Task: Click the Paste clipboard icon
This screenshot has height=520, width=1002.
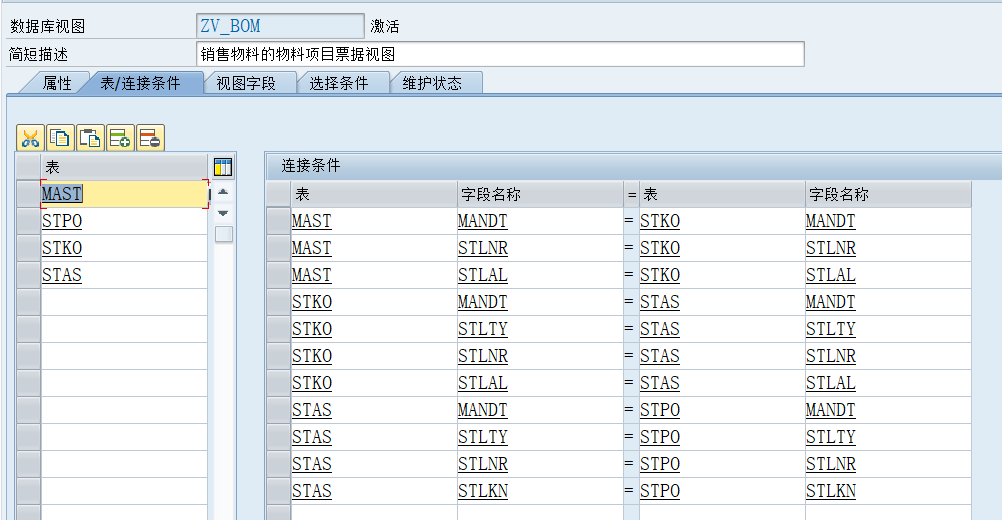Action: point(90,138)
